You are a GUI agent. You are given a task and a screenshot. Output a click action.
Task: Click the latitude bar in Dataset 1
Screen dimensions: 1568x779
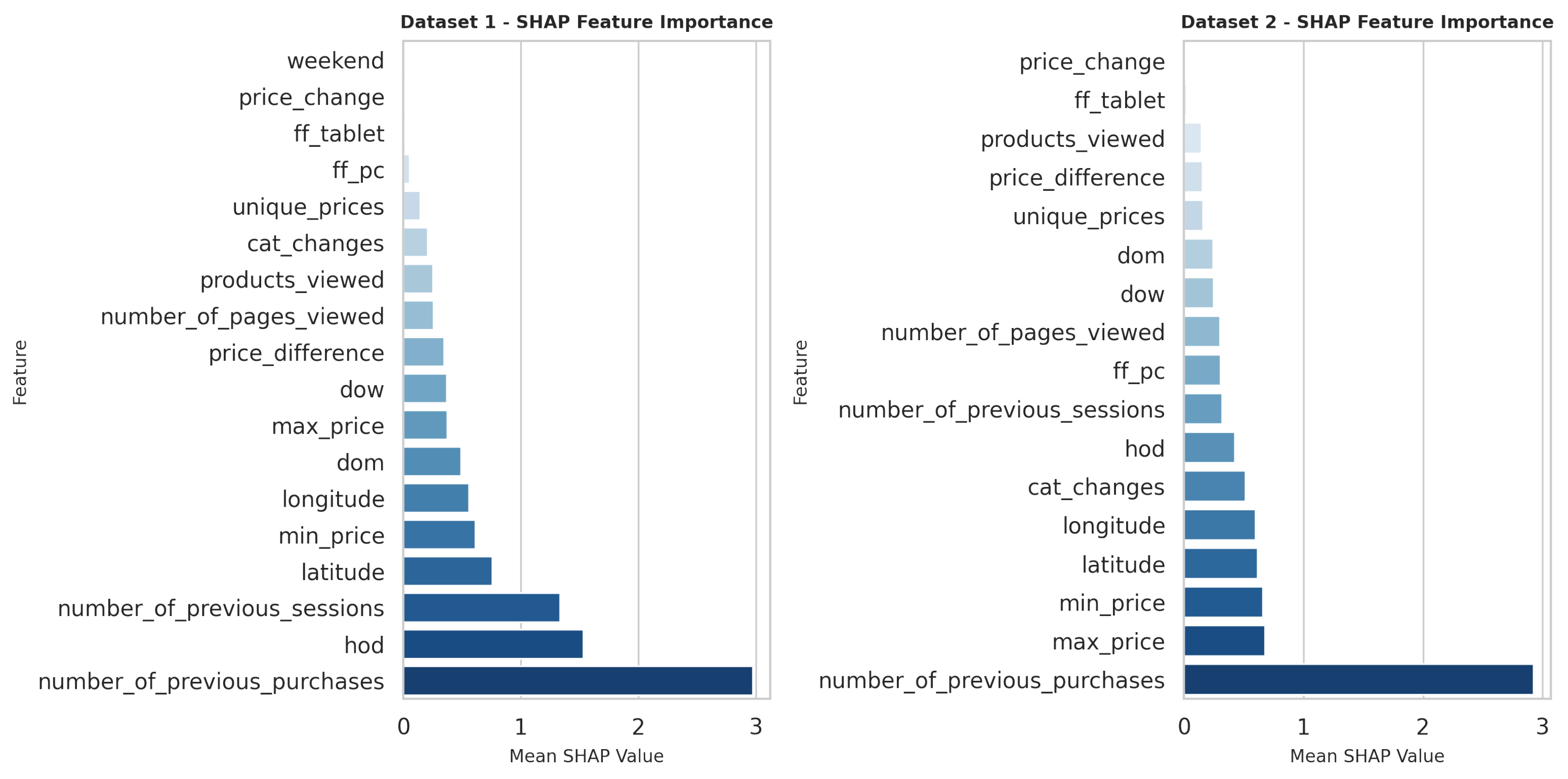447,571
